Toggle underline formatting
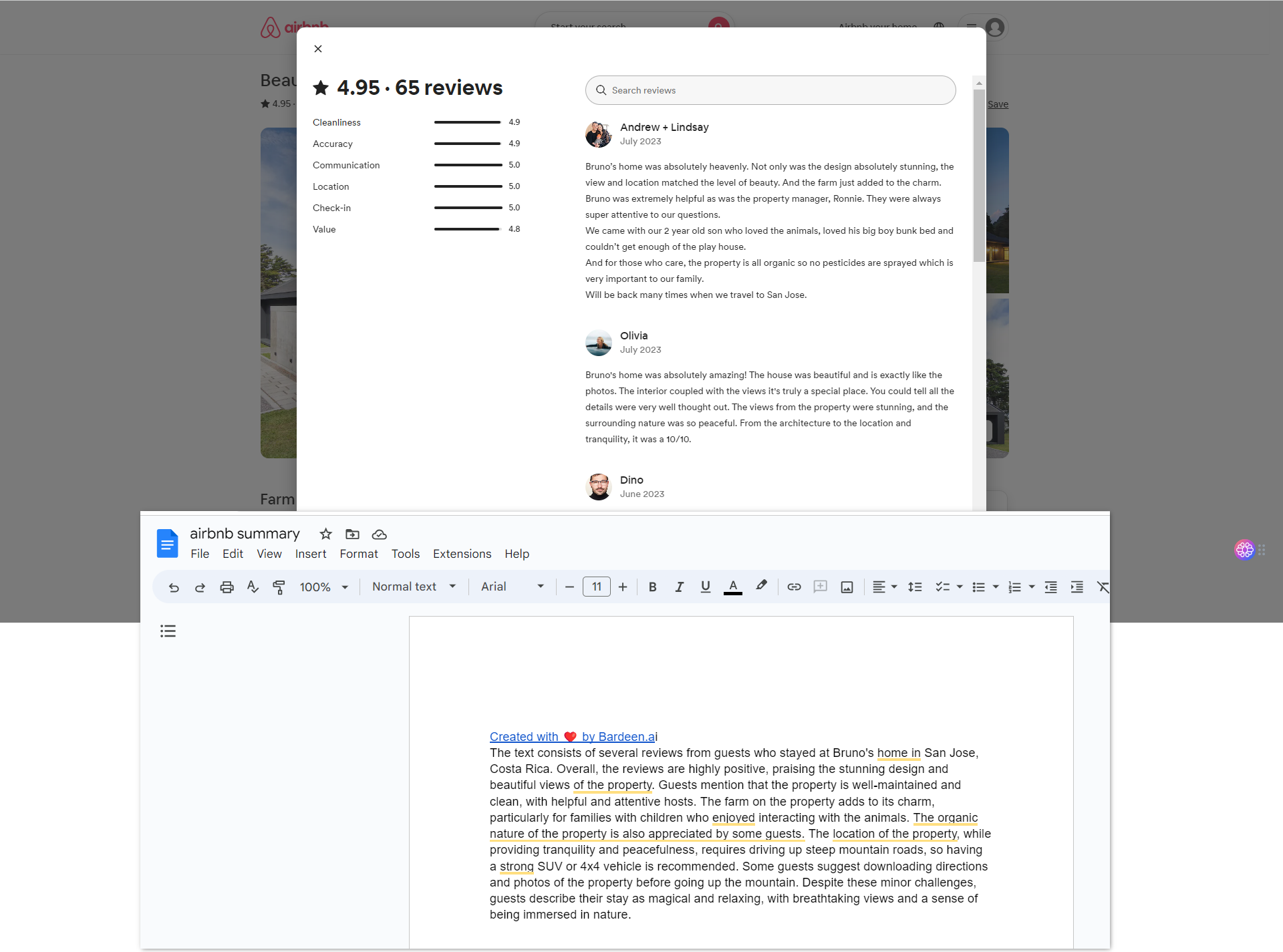 coord(705,587)
